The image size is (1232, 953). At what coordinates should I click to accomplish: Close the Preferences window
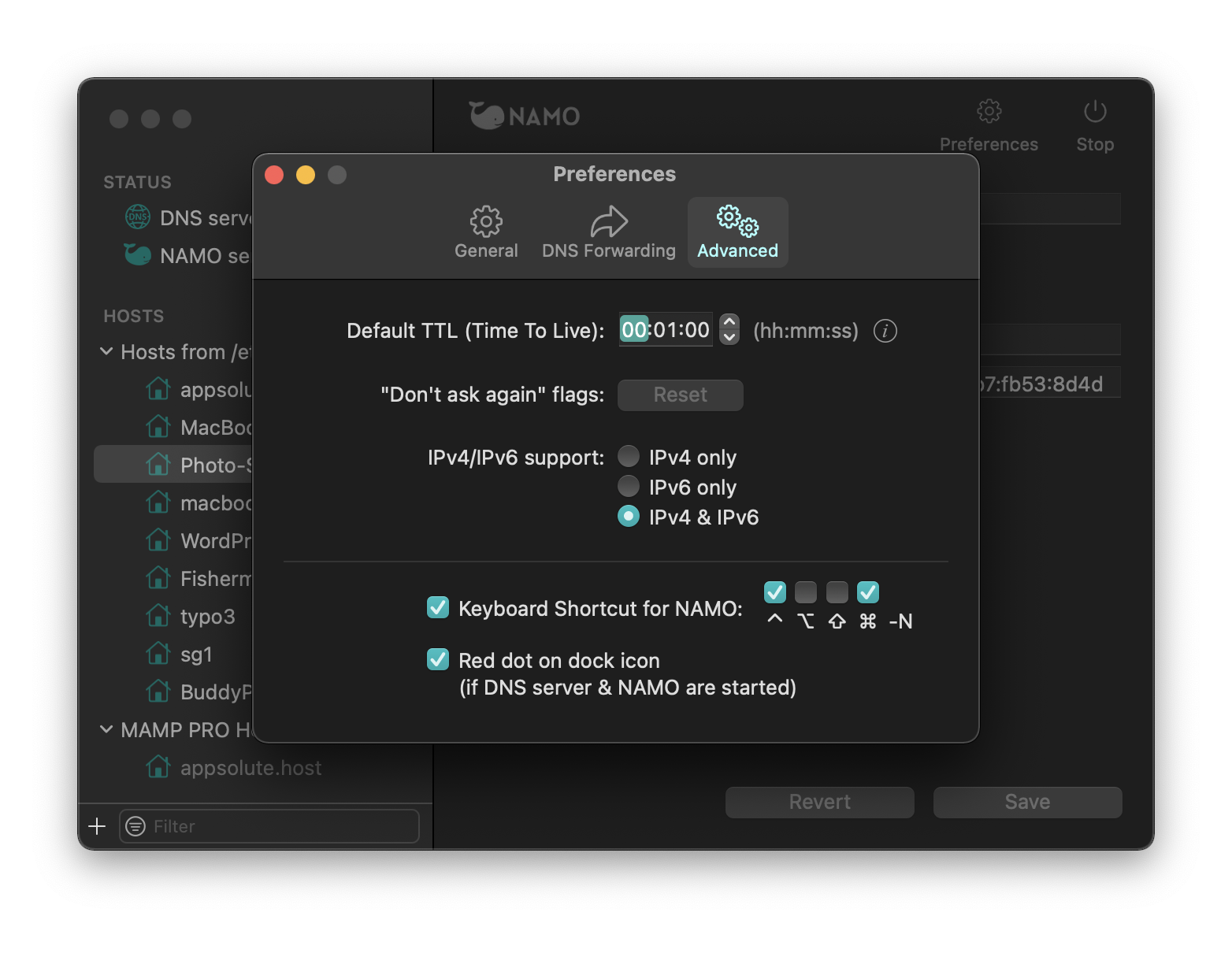click(x=274, y=174)
